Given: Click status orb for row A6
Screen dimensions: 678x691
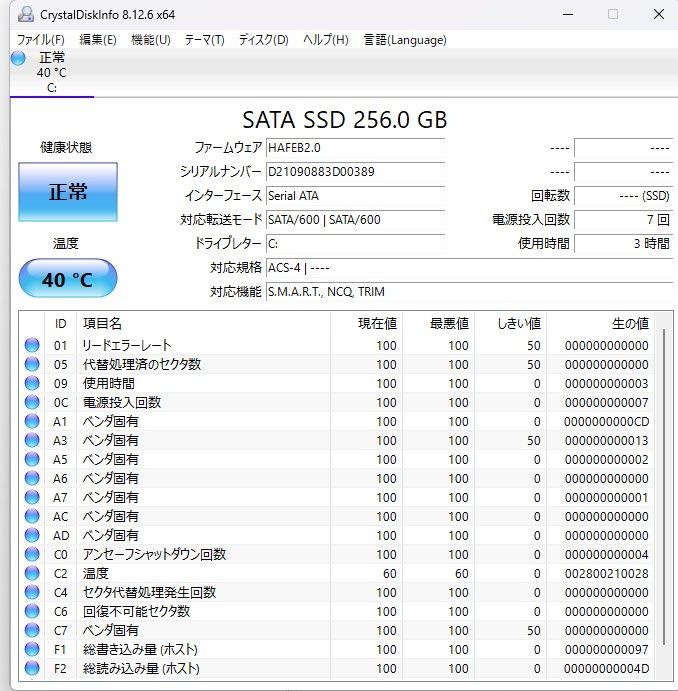Looking at the screenshot, I should click(x=32, y=478).
